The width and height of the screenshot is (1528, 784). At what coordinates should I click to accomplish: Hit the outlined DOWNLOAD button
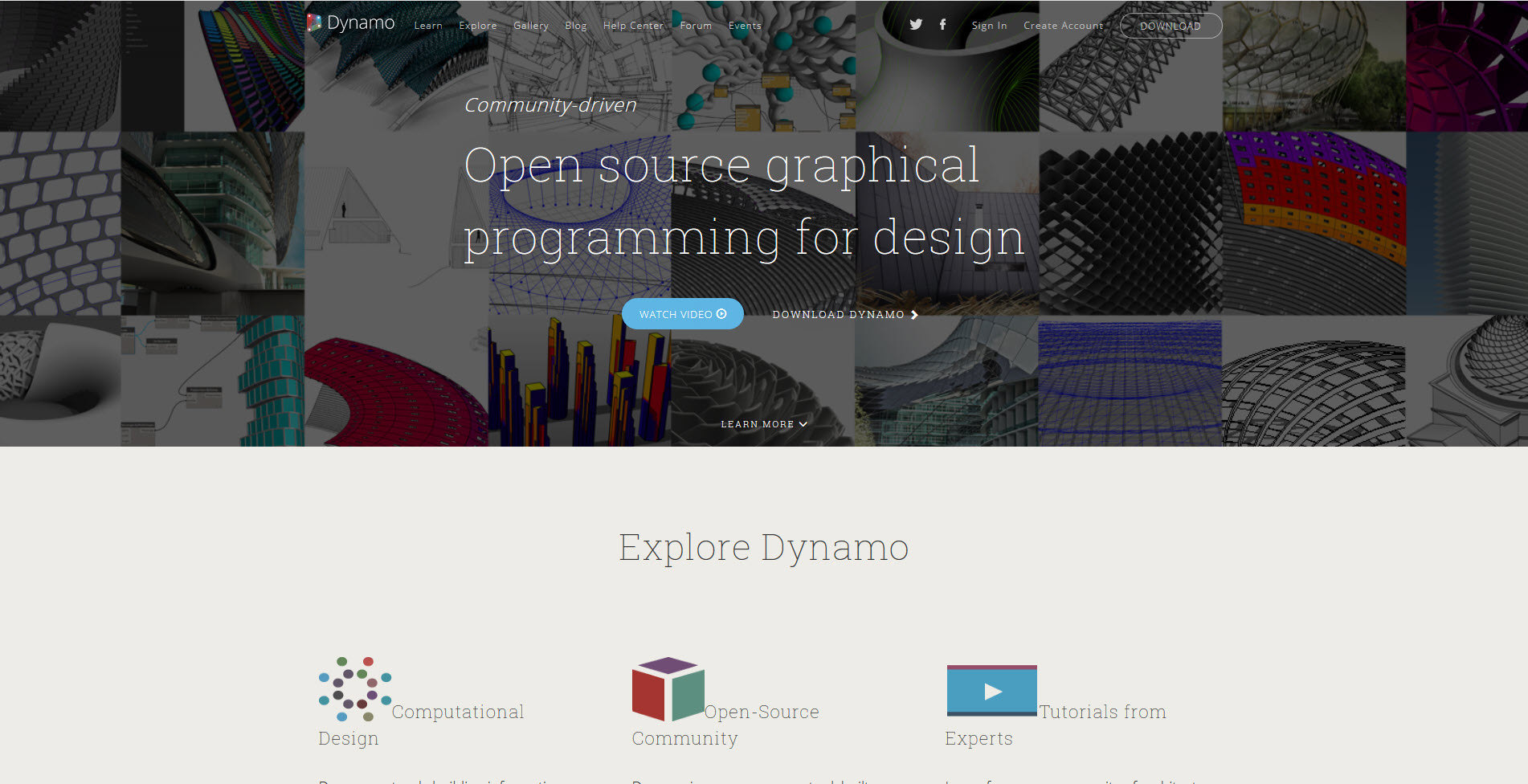pos(1171,26)
